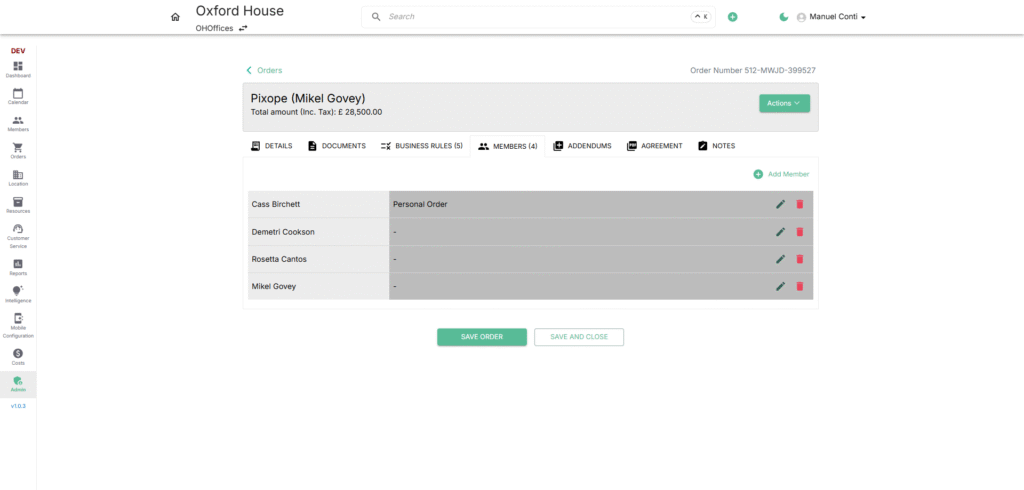Open Mobile Configuration in sidebar
The width and height of the screenshot is (1024, 490).
pos(18,325)
